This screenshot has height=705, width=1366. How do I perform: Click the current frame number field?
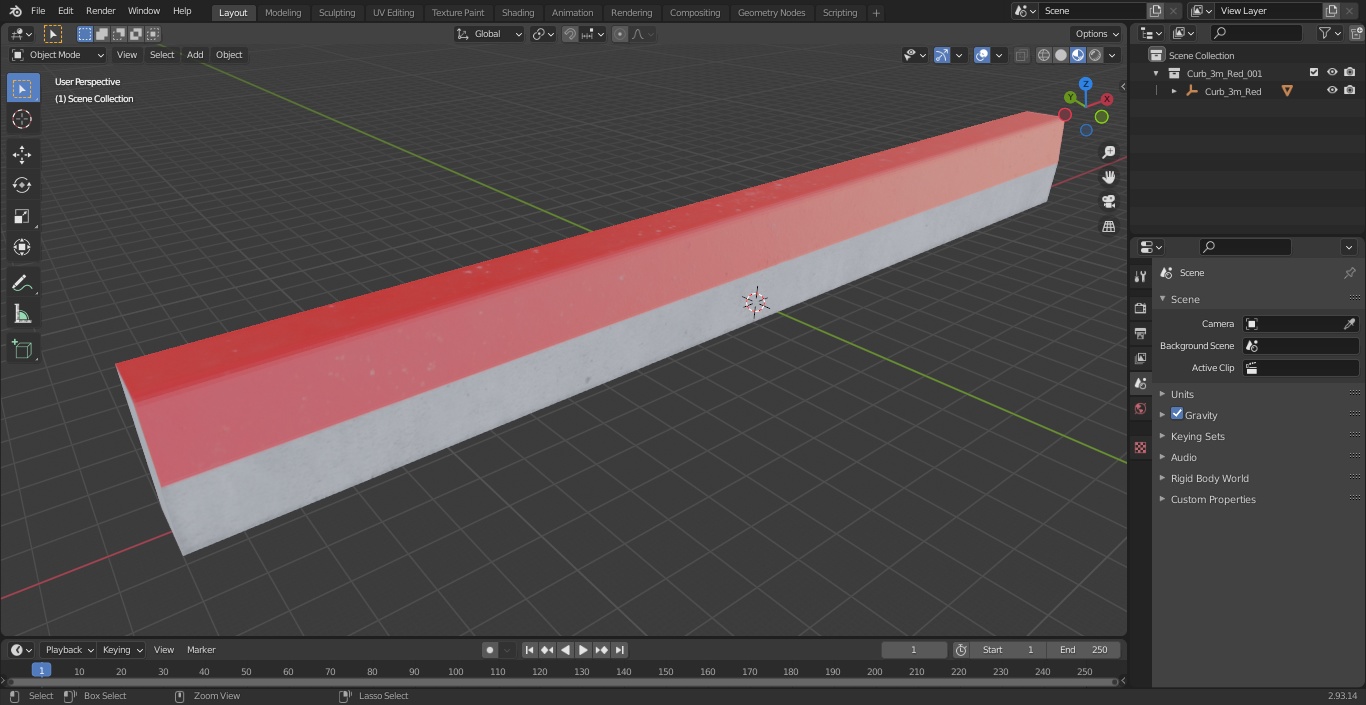pos(914,650)
